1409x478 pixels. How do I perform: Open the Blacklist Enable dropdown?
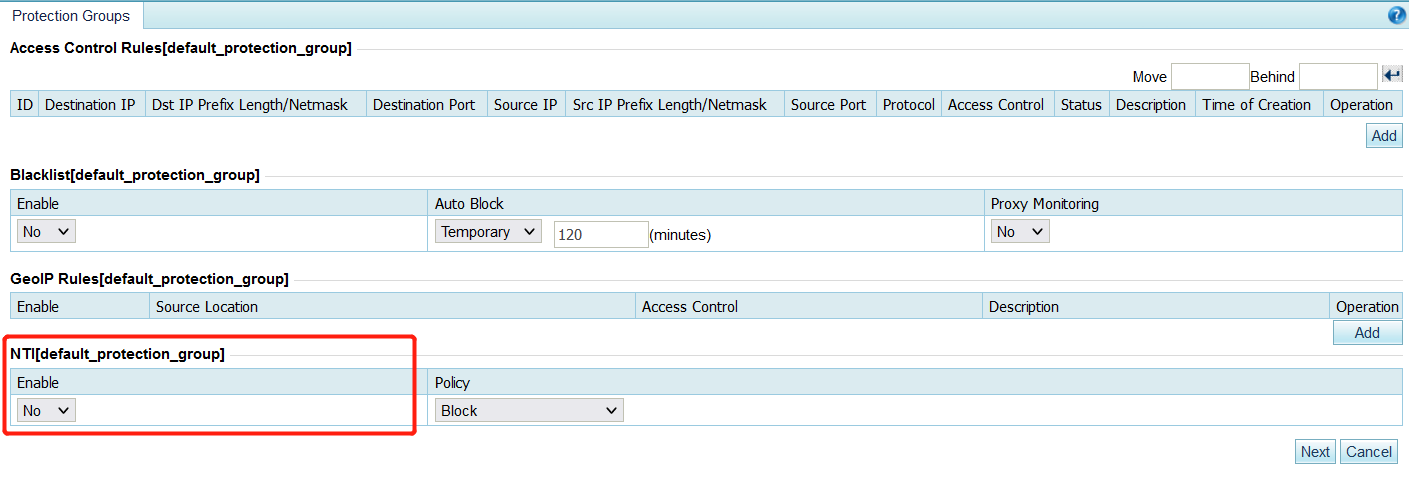click(46, 232)
